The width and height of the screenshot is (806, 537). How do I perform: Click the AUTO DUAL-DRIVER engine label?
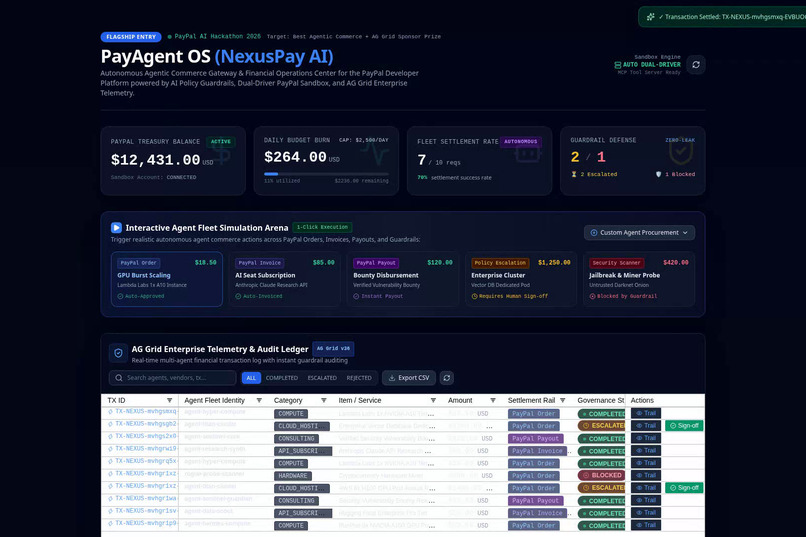(x=651, y=65)
